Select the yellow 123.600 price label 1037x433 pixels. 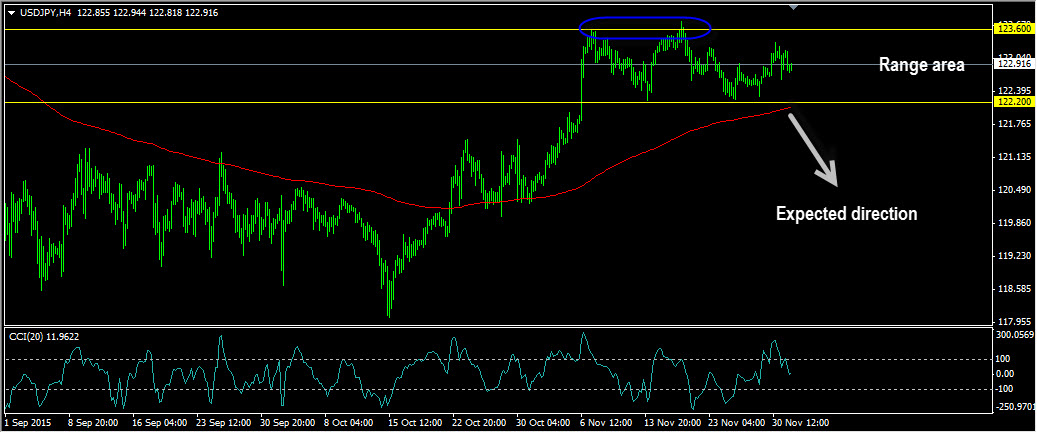[1014, 29]
